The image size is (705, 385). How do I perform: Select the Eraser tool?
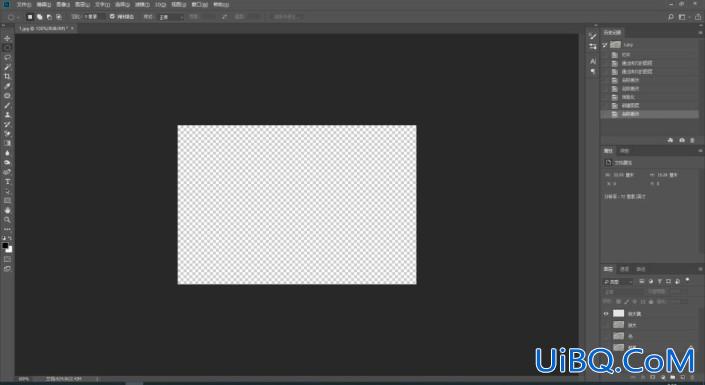pyautogui.click(x=7, y=134)
